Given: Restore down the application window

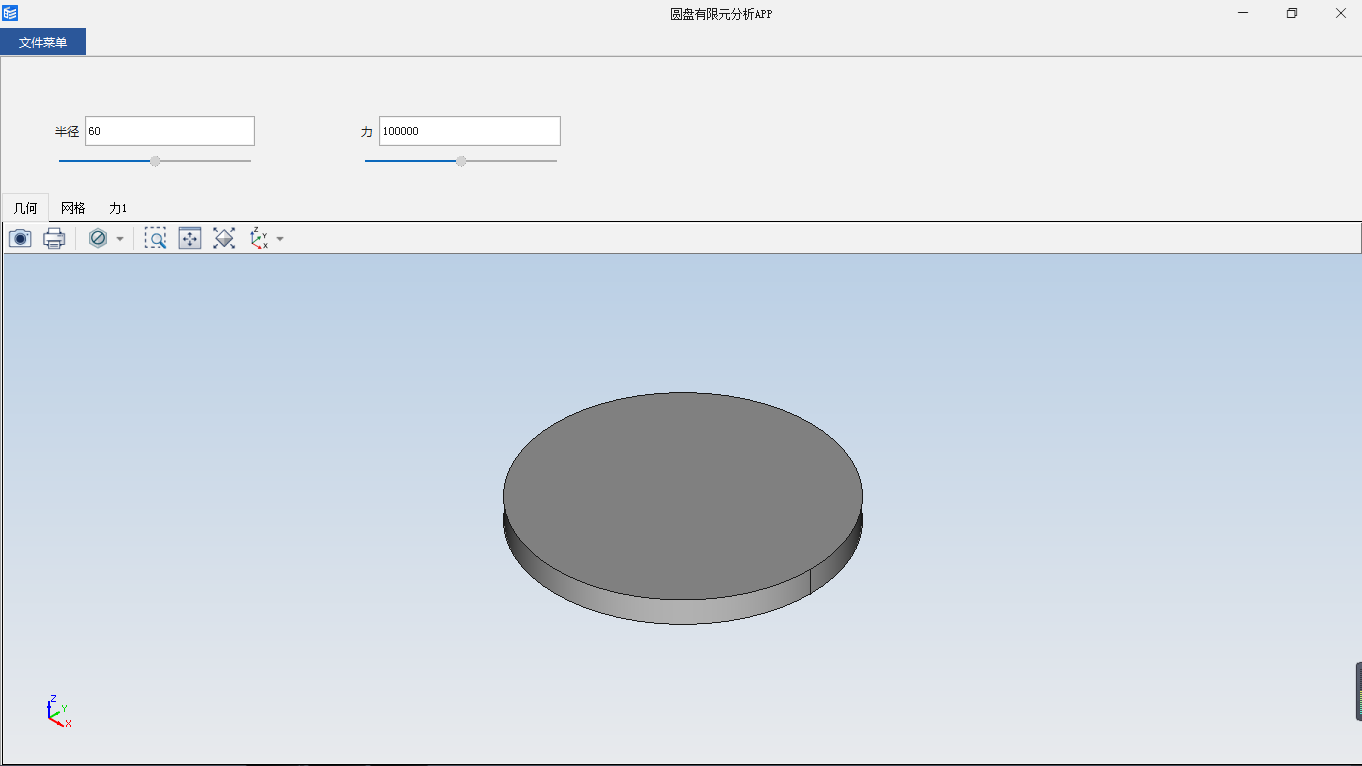Looking at the screenshot, I should (x=1292, y=14).
